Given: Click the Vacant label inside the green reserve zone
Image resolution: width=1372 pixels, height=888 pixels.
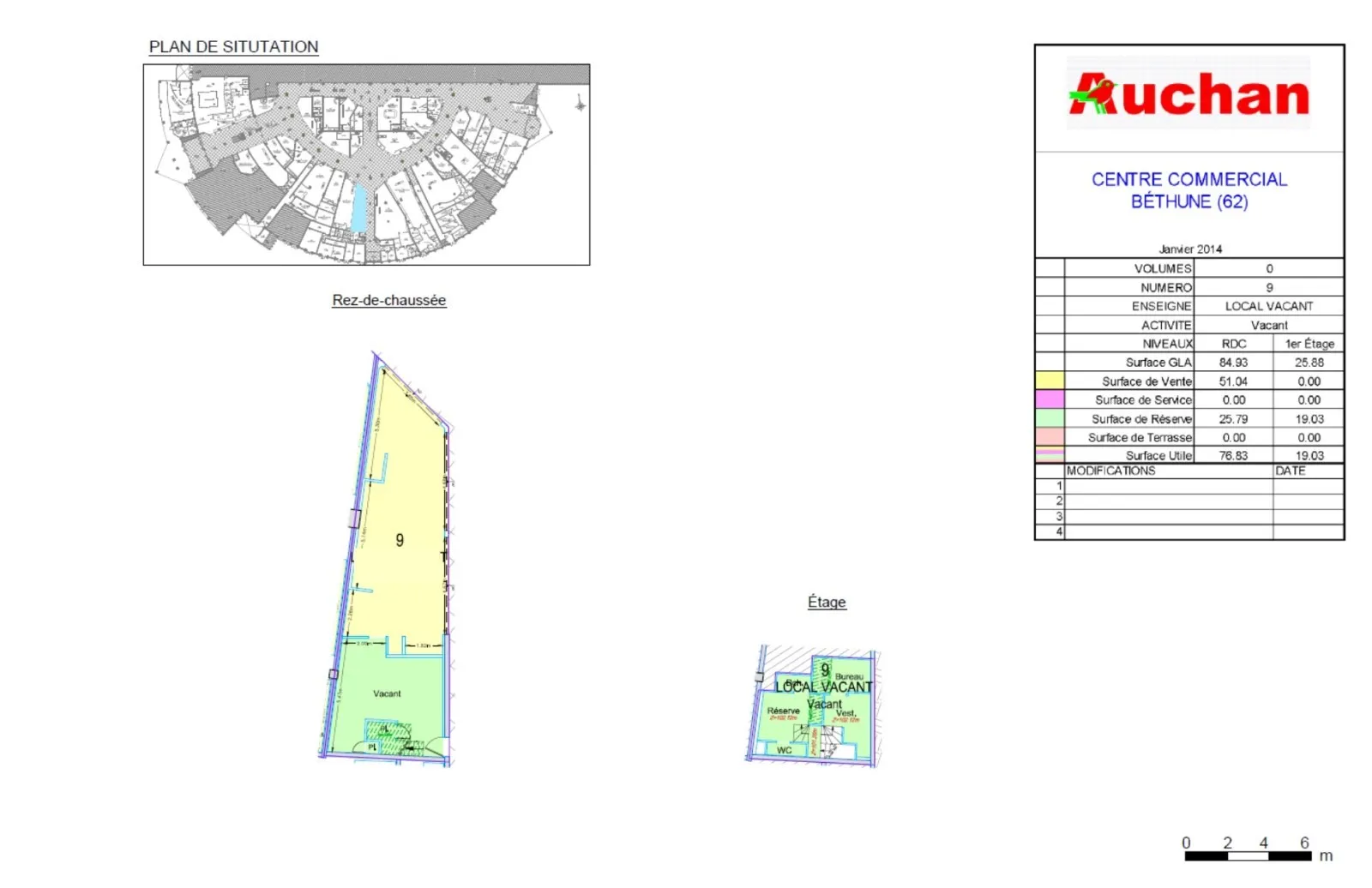Looking at the screenshot, I should pyautogui.click(x=388, y=694).
